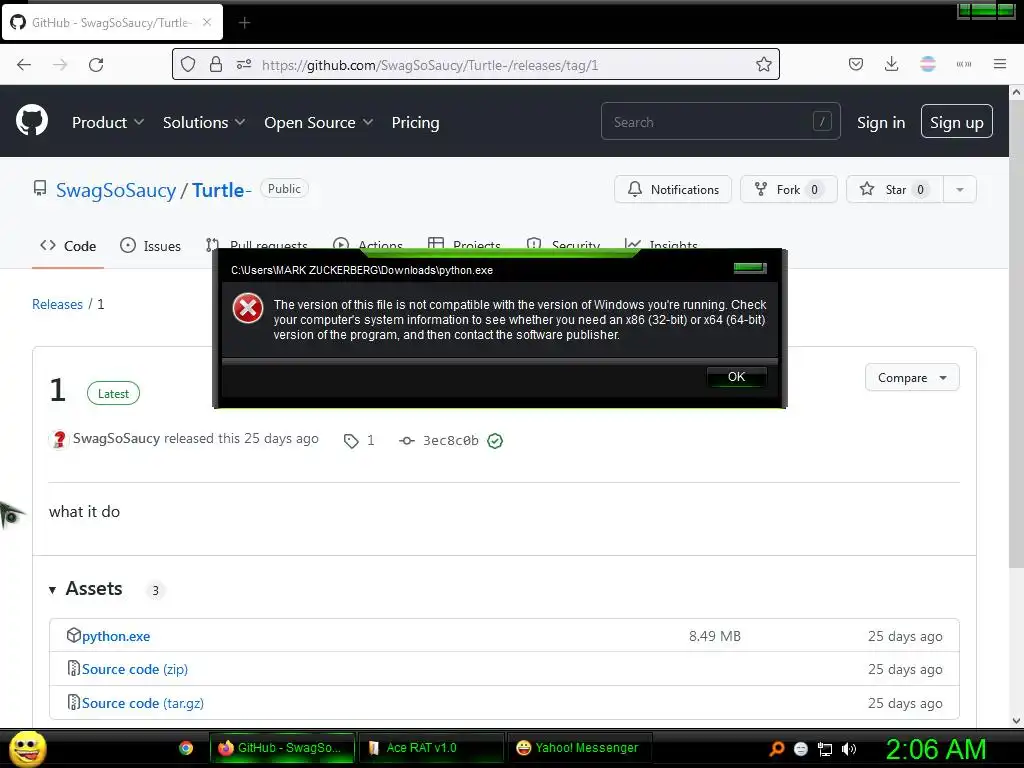Click the round face tray icon
This screenshot has width=1024, height=768.
[801, 749]
